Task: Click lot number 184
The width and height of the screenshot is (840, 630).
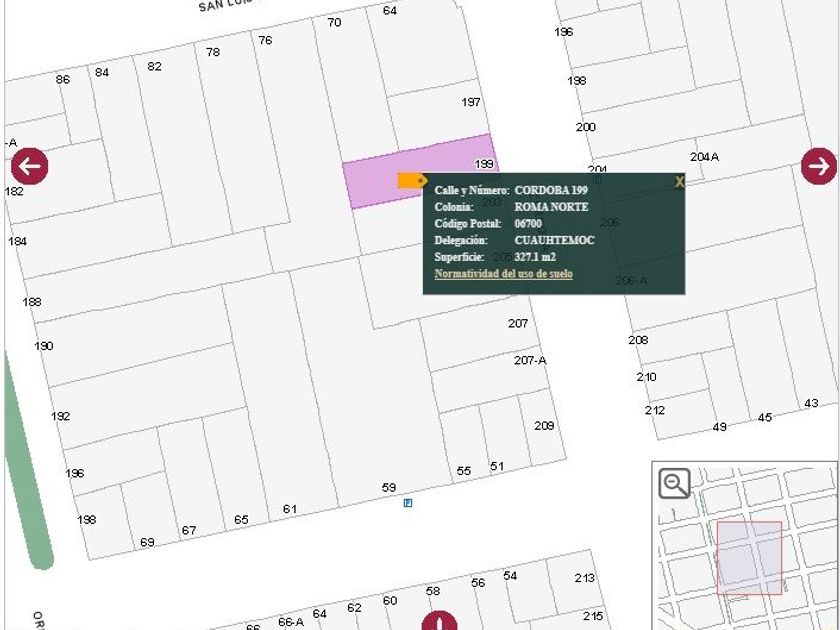Action: point(17,241)
